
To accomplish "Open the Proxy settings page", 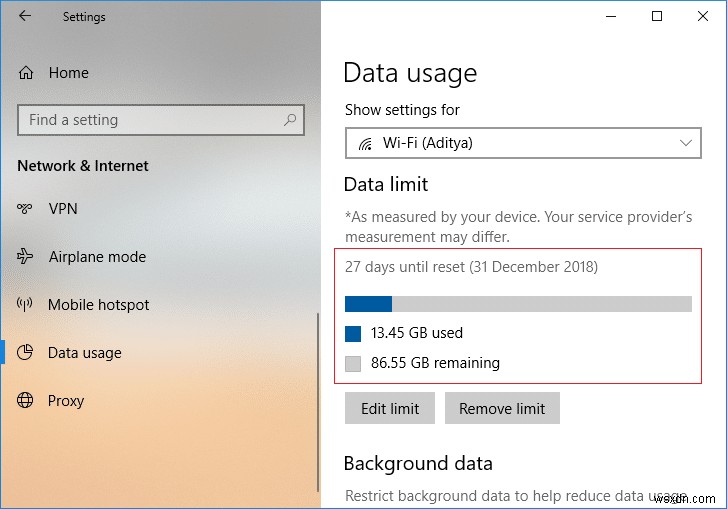I will (66, 401).
